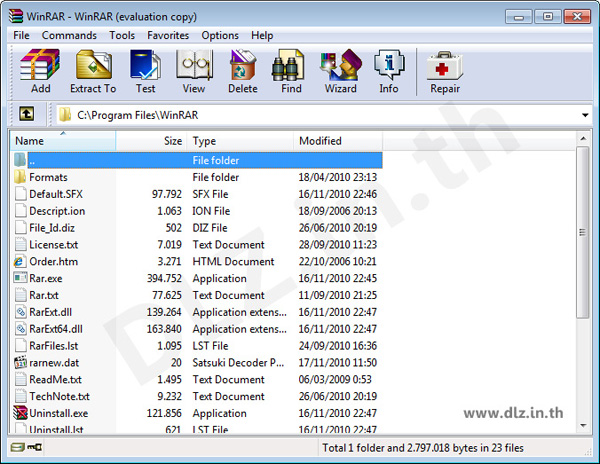The width and height of the screenshot is (600, 464).
Task: Sort by the Name column header
Action: point(63,141)
